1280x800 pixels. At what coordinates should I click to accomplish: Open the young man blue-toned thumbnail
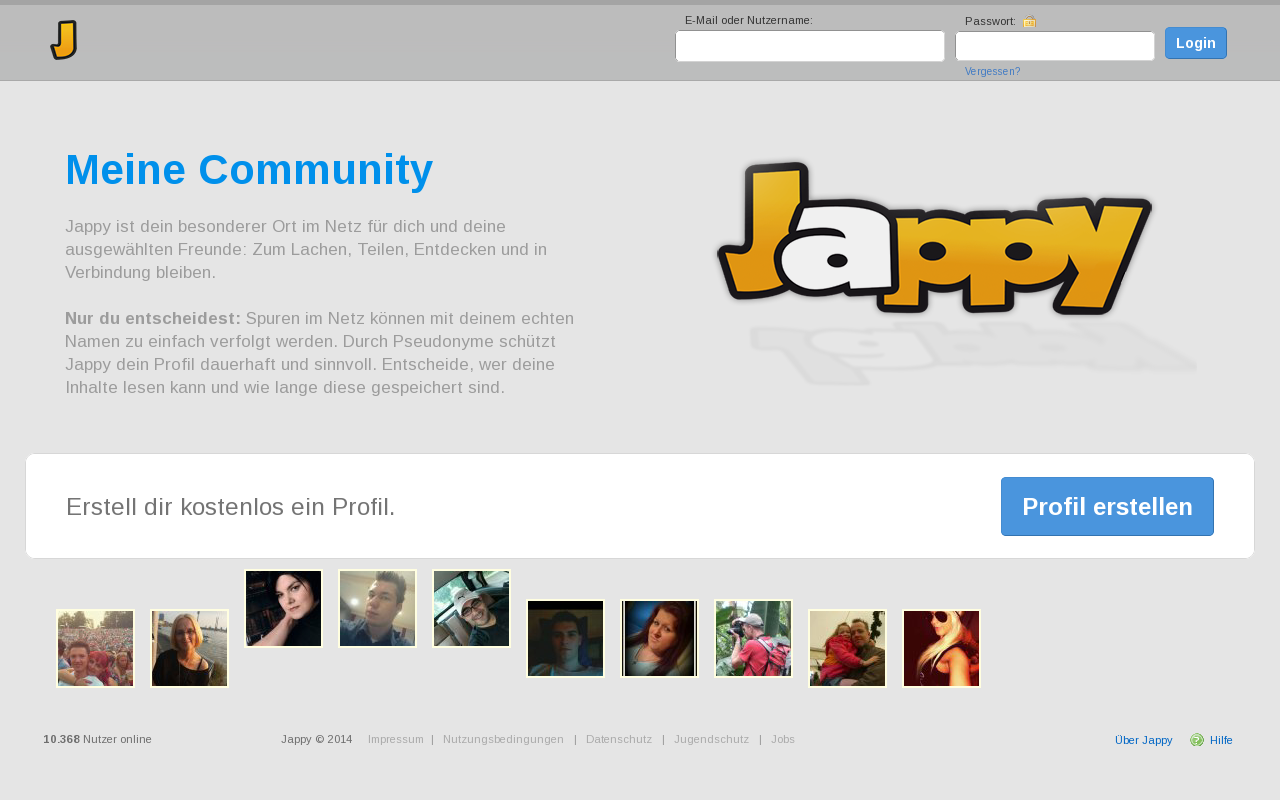pyautogui.click(x=377, y=609)
